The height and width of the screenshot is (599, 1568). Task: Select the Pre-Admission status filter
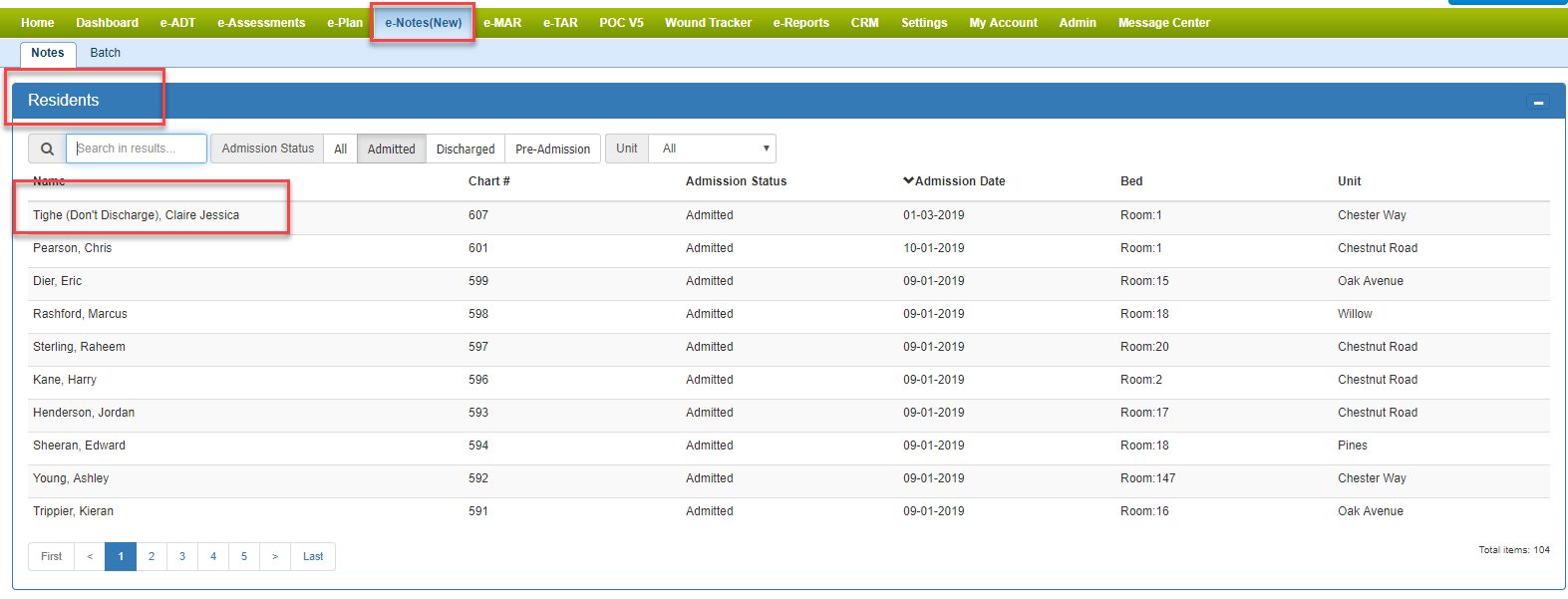[552, 149]
